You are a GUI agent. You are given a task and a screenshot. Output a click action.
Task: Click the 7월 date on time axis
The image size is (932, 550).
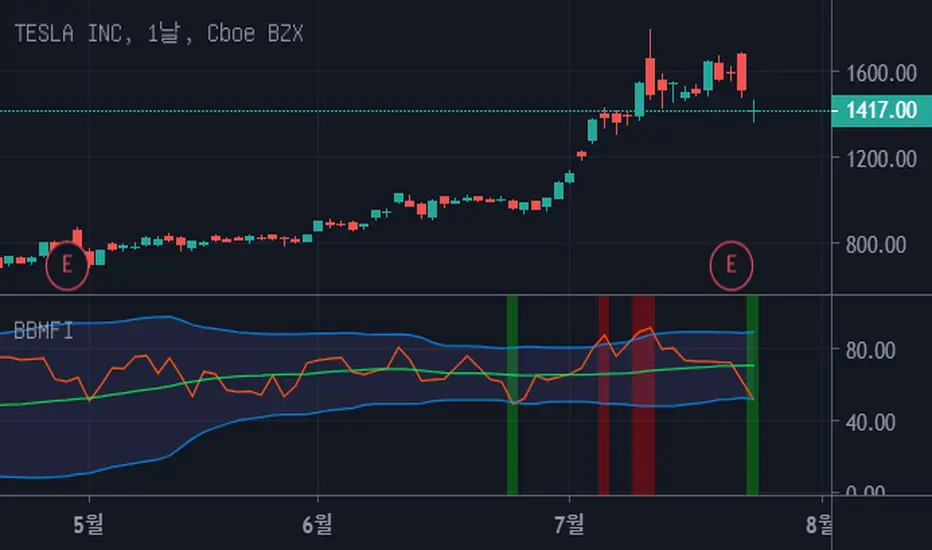pyautogui.click(x=569, y=524)
